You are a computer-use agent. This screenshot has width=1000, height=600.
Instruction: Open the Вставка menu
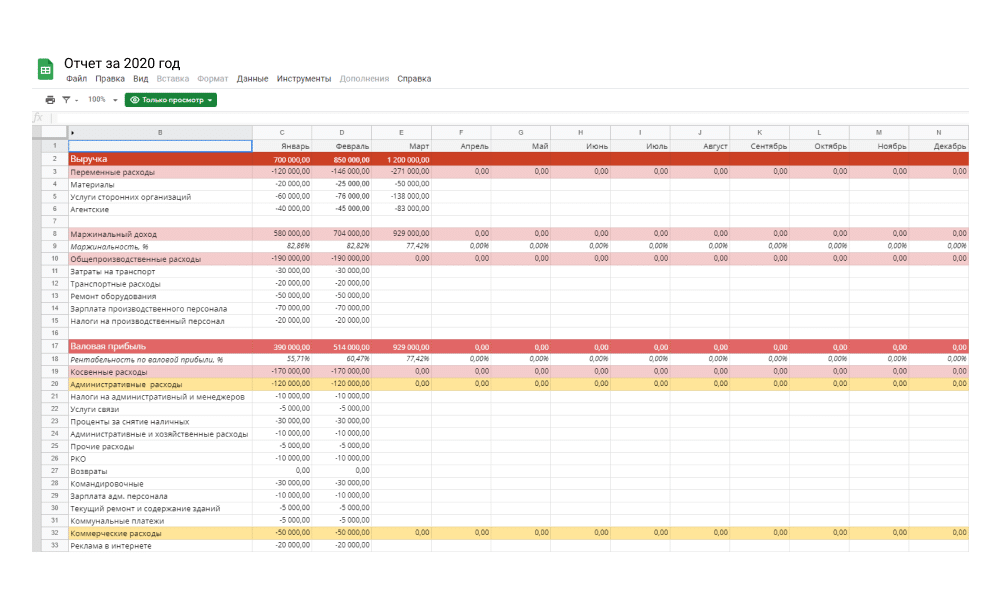point(173,78)
